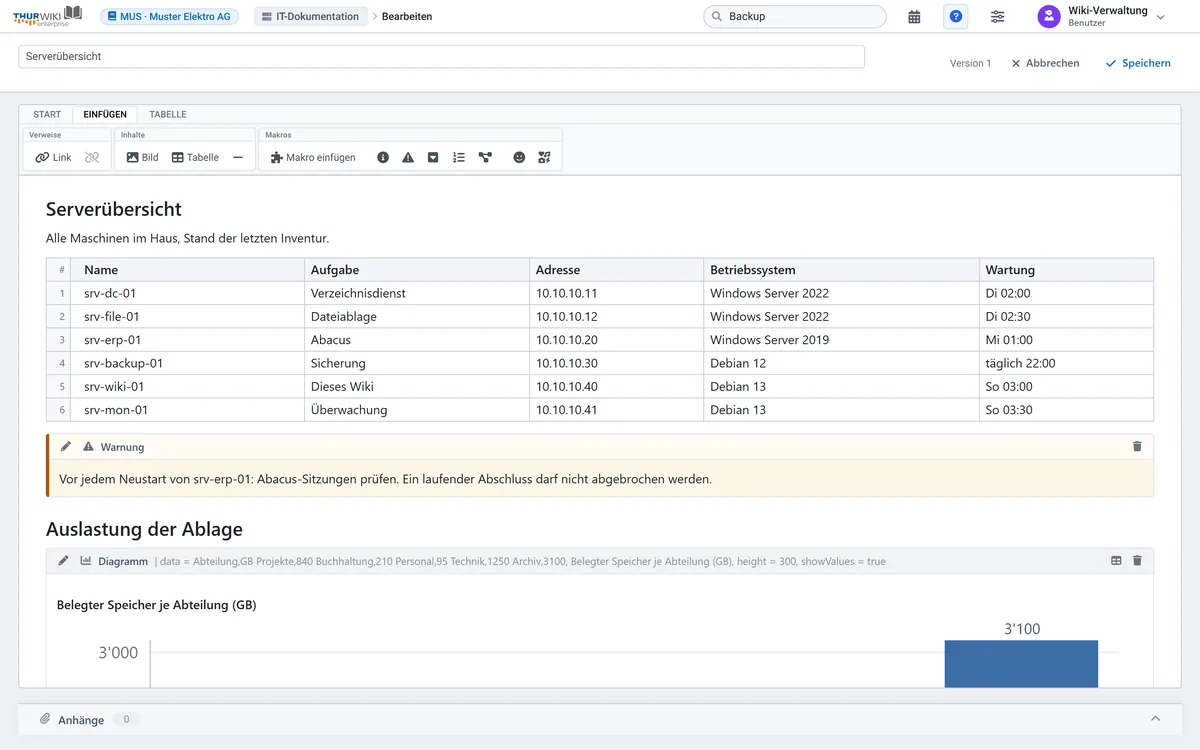Click cell 10.10.10.30
Screen dimensions: 1200x750
[x=616, y=363]
